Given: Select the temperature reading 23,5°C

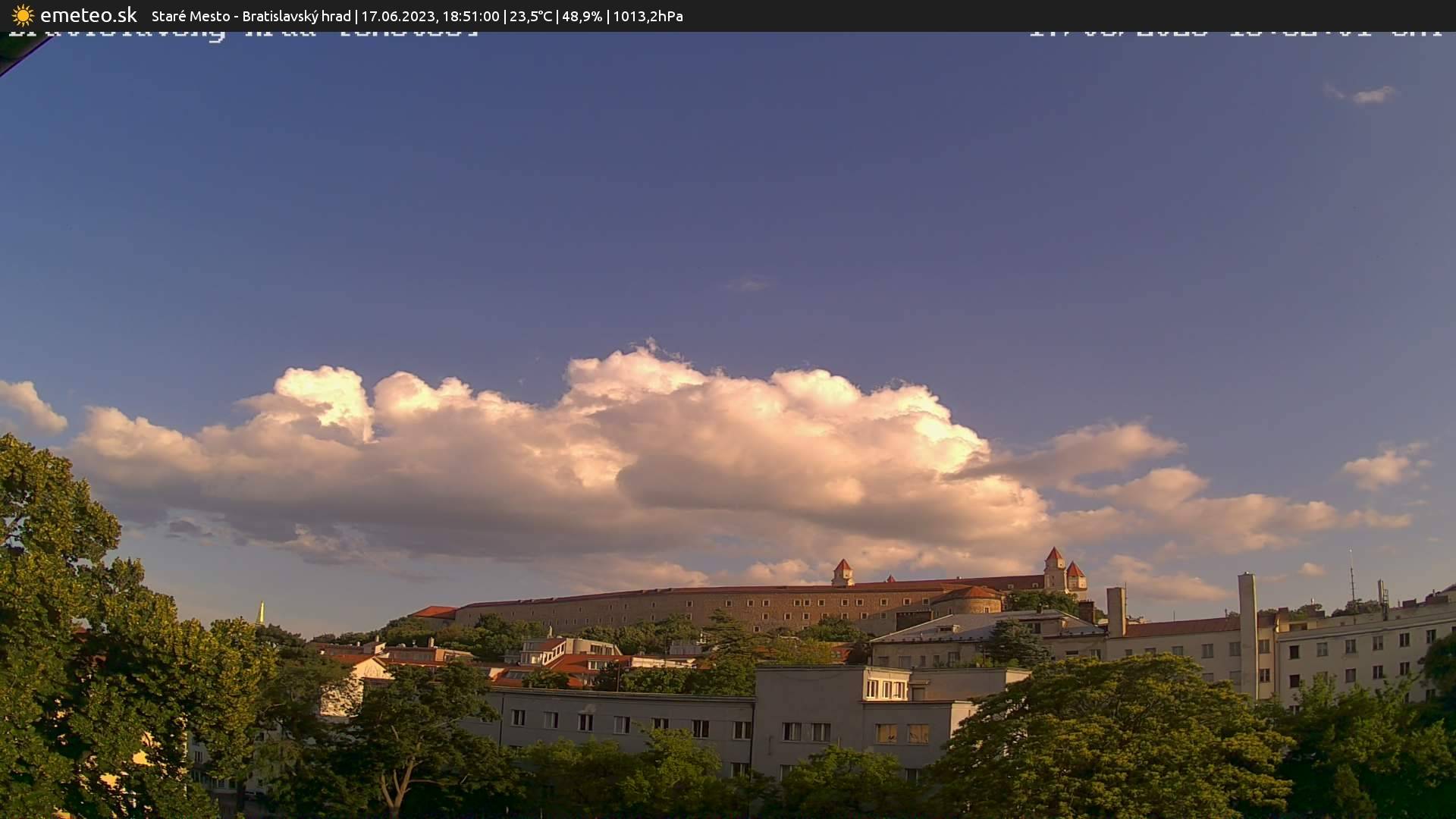Looking at the screenshot, I should (x=532, y=16).
